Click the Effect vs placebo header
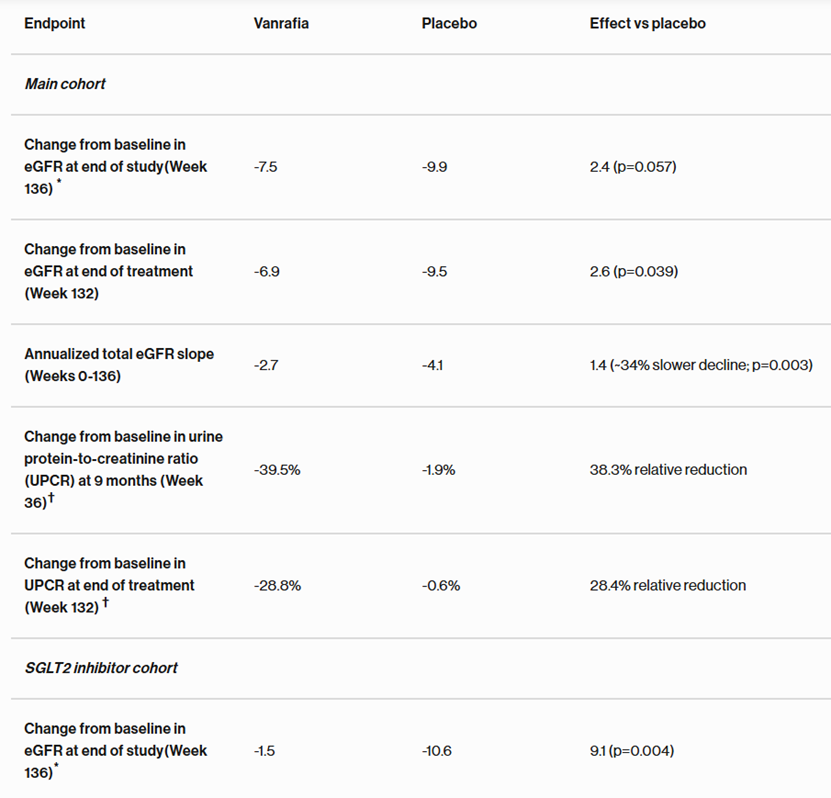831x798 pixels. [x=648, y=23]
